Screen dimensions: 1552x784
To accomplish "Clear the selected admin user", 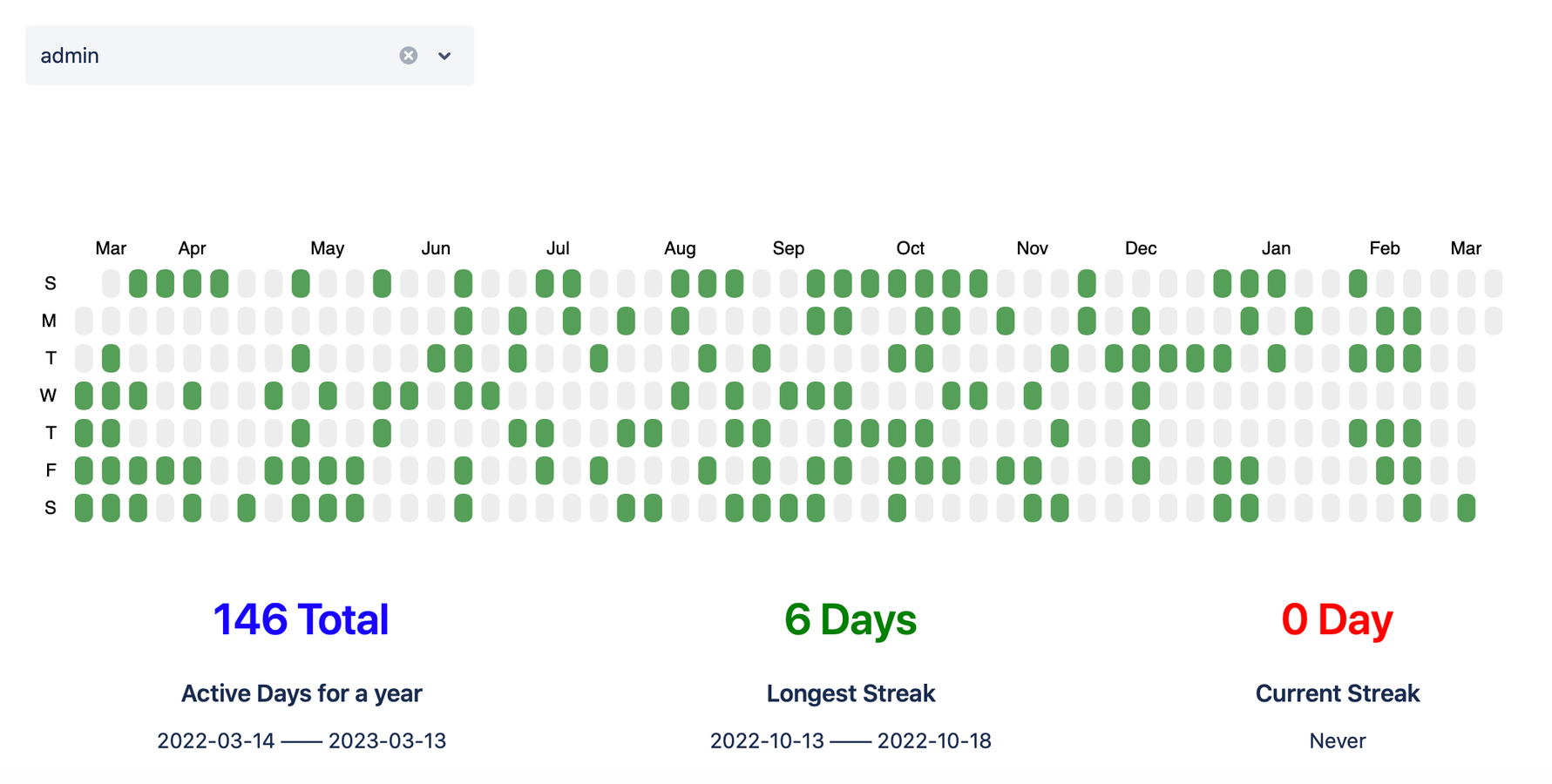I will (x=408, y=56).
